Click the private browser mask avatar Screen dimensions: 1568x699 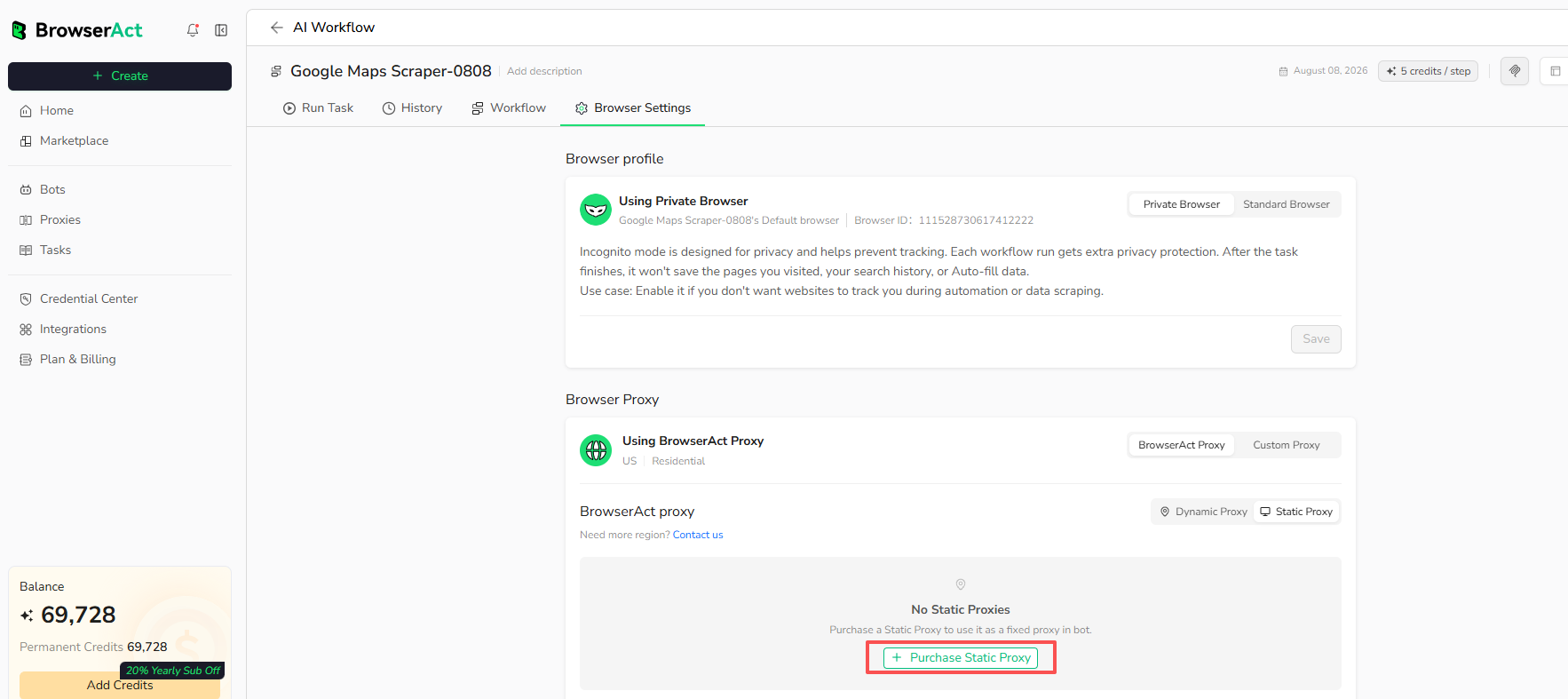pos(596,210)
